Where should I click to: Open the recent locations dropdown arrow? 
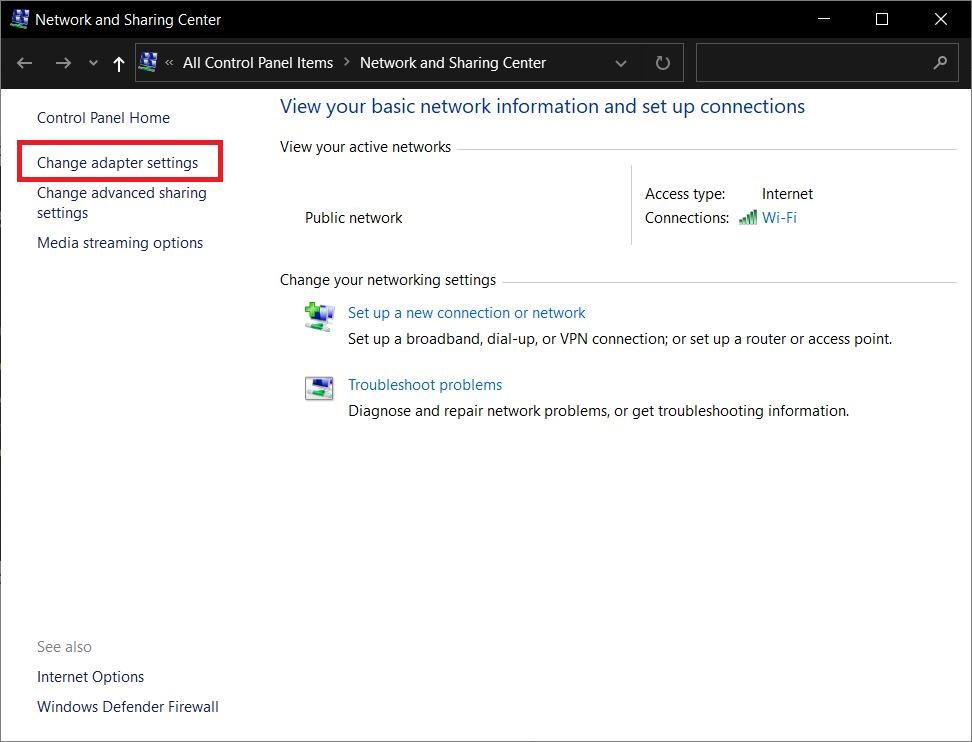click(x=93, y=63)
